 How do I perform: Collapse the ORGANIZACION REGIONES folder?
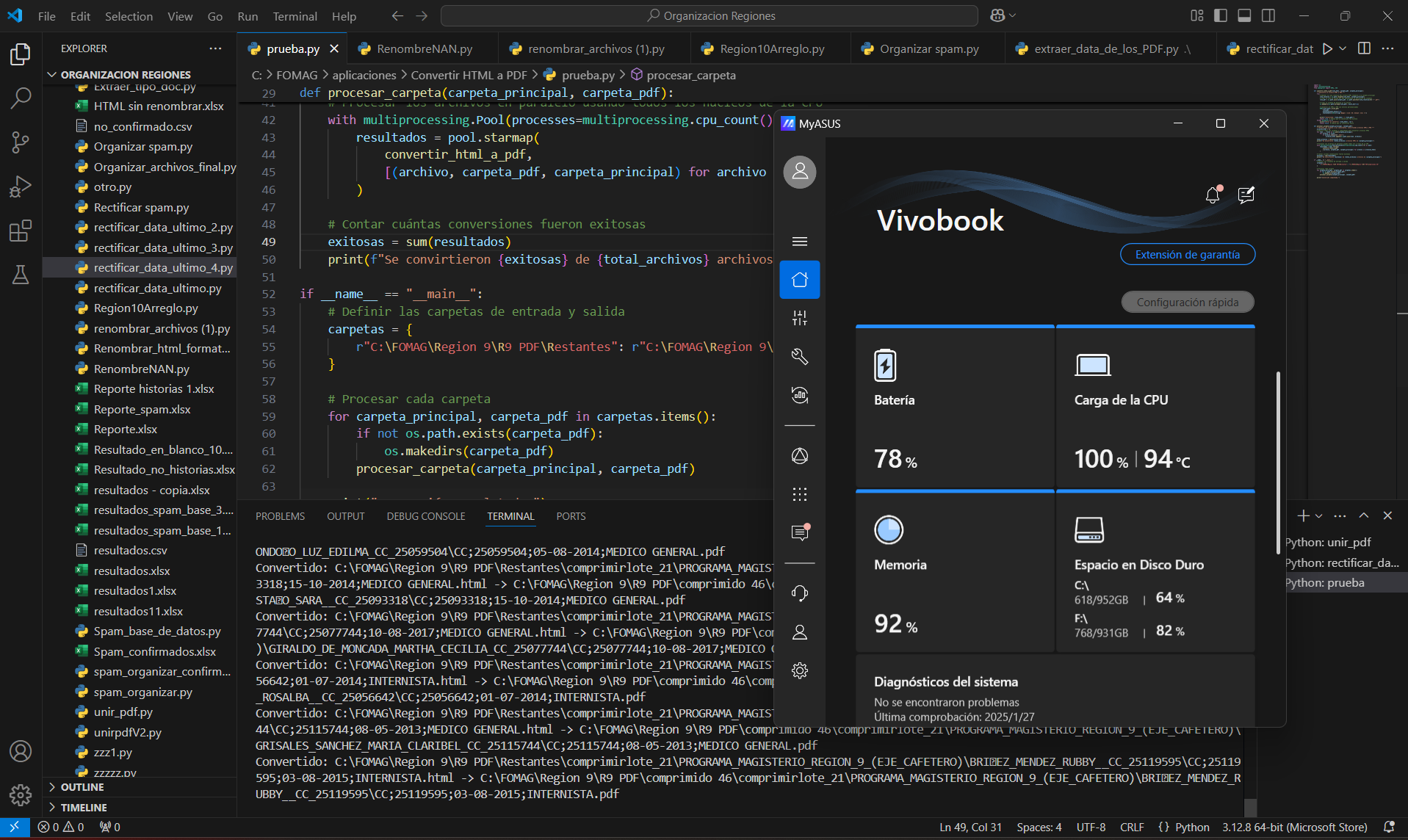pos(125,75)
